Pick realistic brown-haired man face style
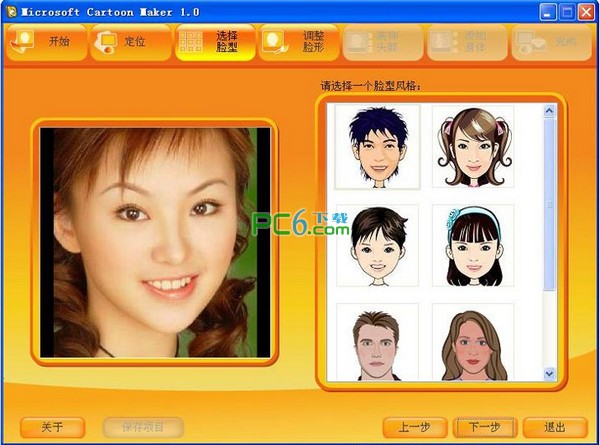Image resolution: width=600 pixels, height=445 pixels. tap(377, 342)
